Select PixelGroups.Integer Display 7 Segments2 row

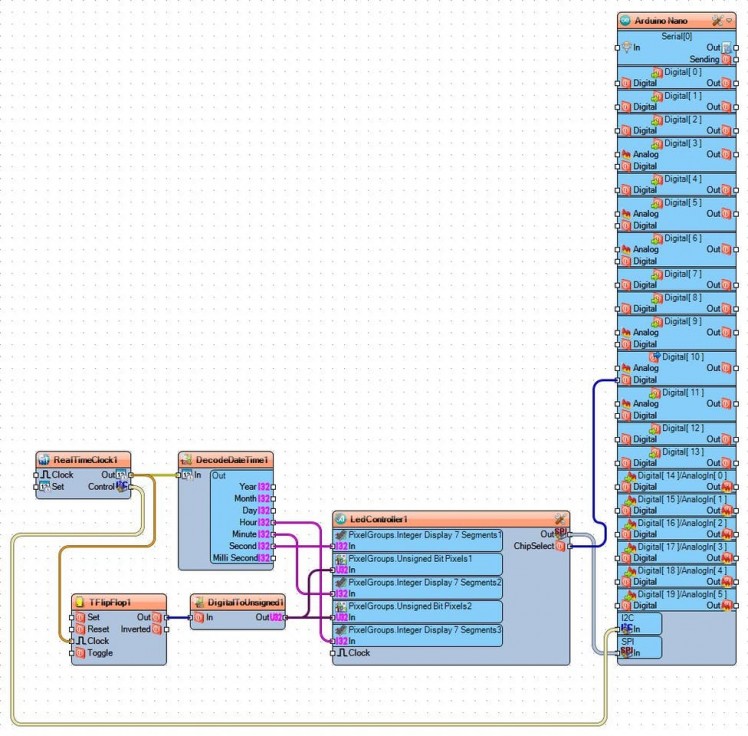click(418, 588)
